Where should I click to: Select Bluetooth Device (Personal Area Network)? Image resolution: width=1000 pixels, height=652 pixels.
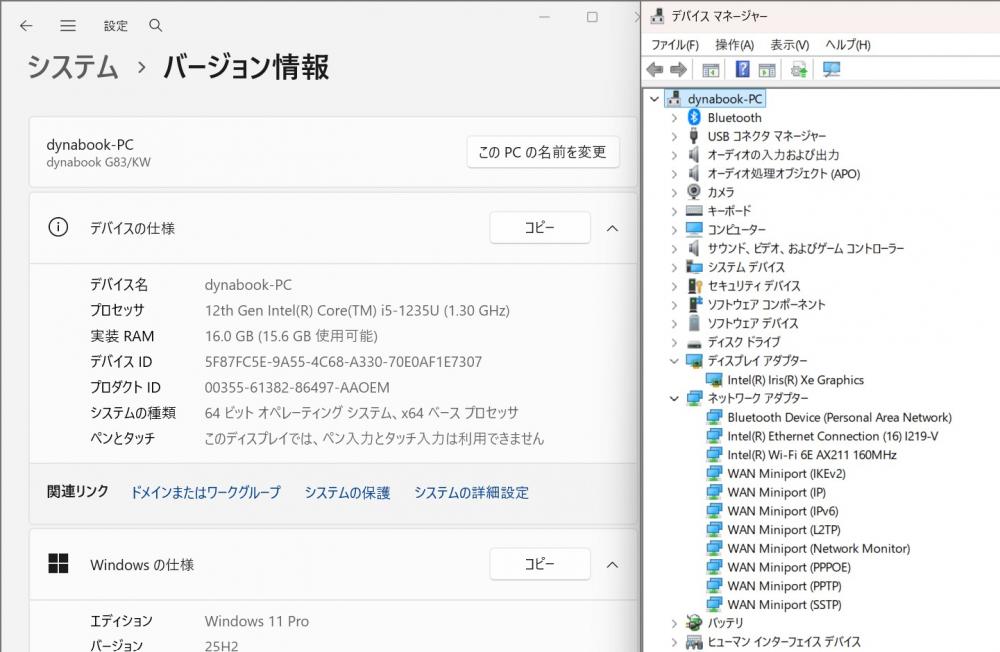839,417
